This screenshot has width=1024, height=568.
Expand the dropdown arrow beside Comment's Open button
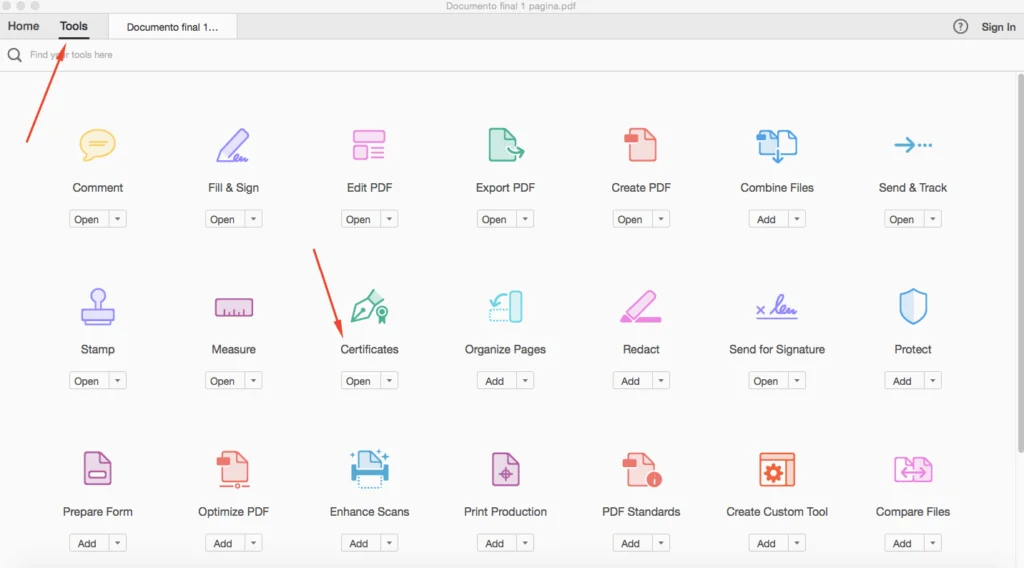coord(117,219)
